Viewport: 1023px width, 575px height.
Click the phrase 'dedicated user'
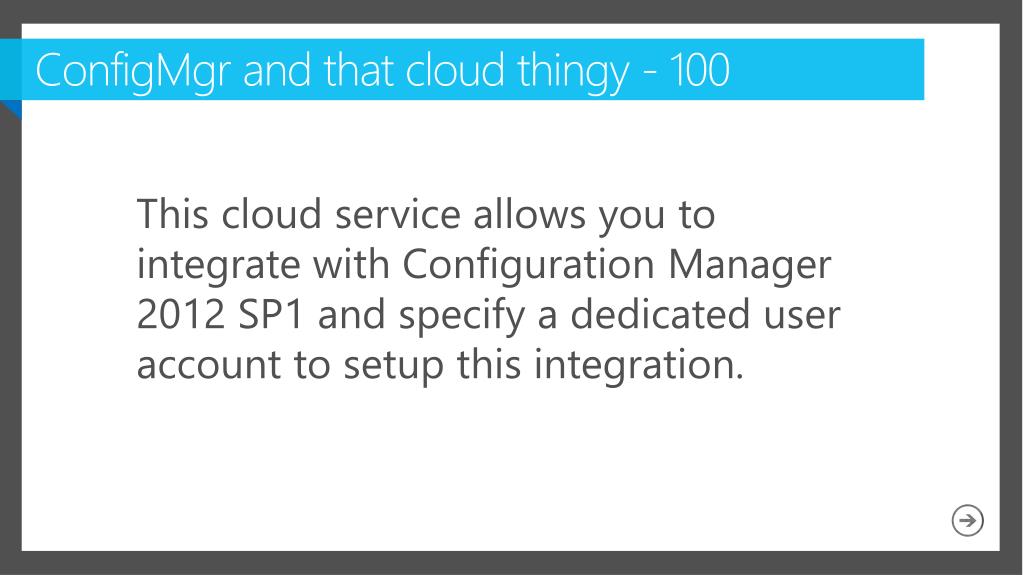pyautogui.click(x=705, y=314)
